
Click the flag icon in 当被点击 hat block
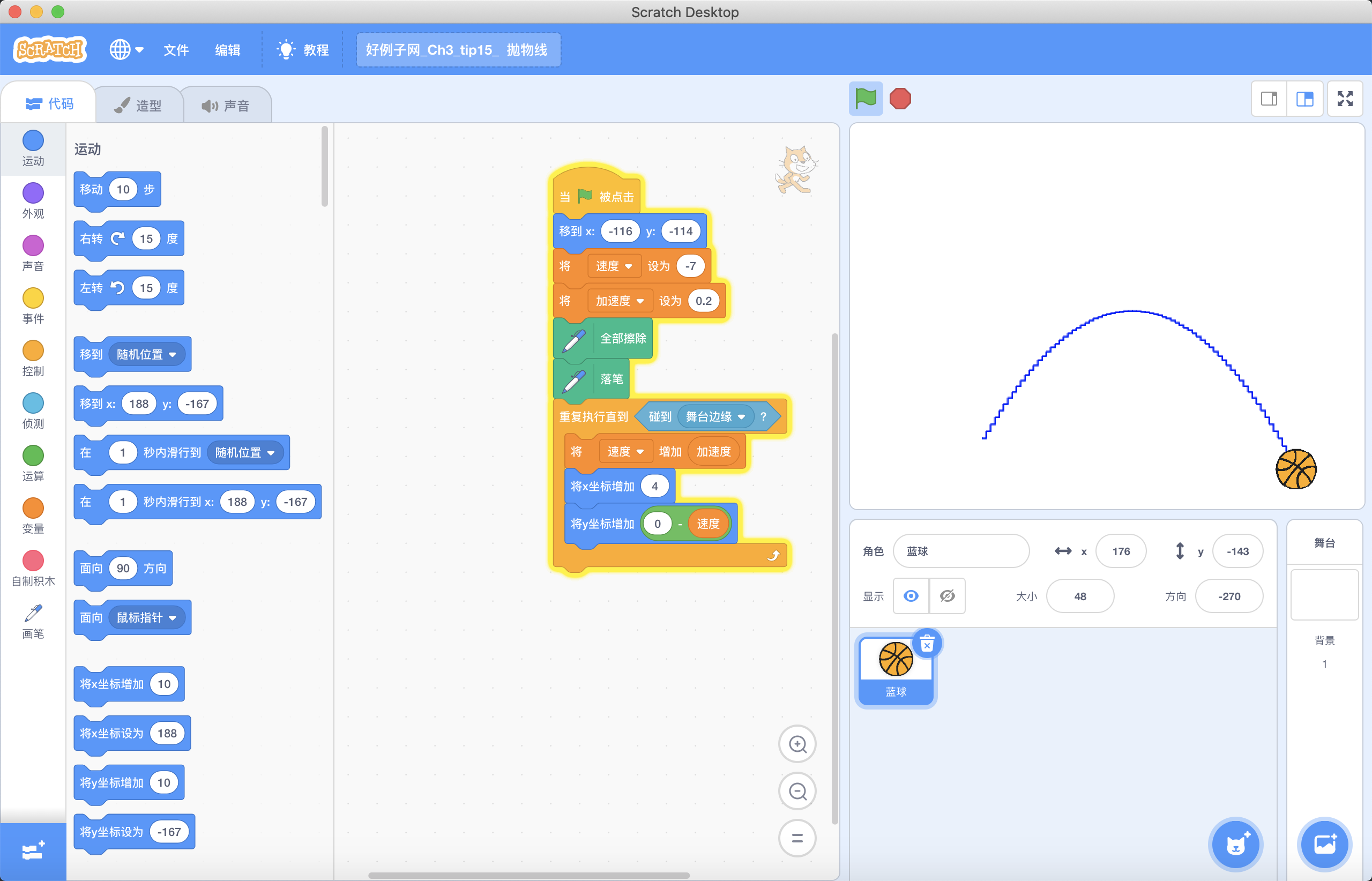pyautogui.click(x=585, y=196)
